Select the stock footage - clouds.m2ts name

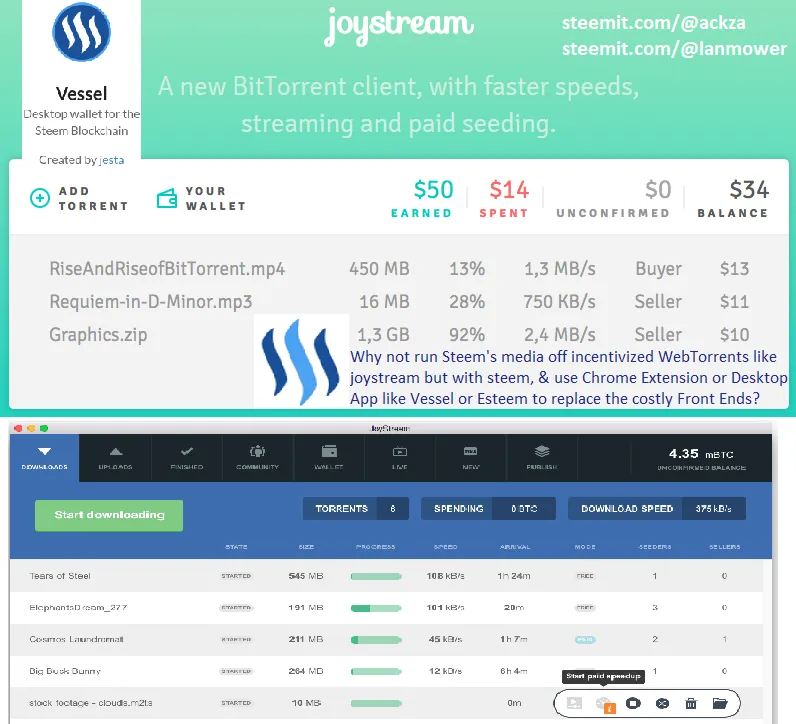coord(91,703)
